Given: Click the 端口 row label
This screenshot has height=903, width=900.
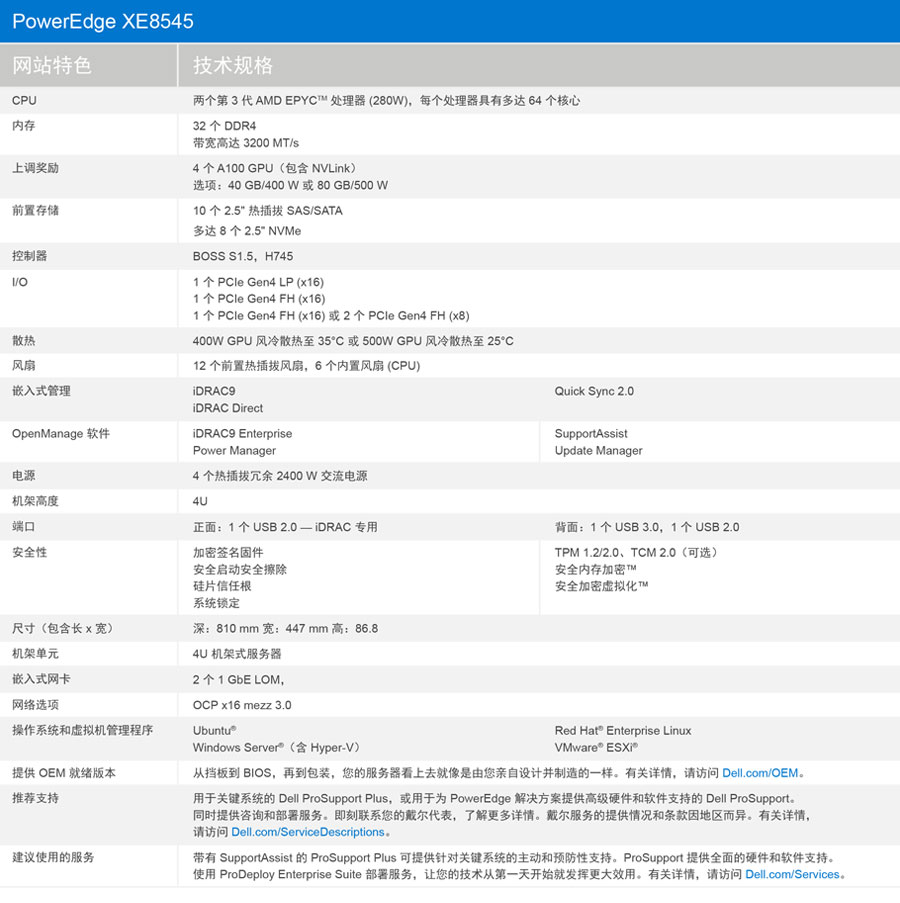Looking at the screenshot, I should tap(24, 526).
